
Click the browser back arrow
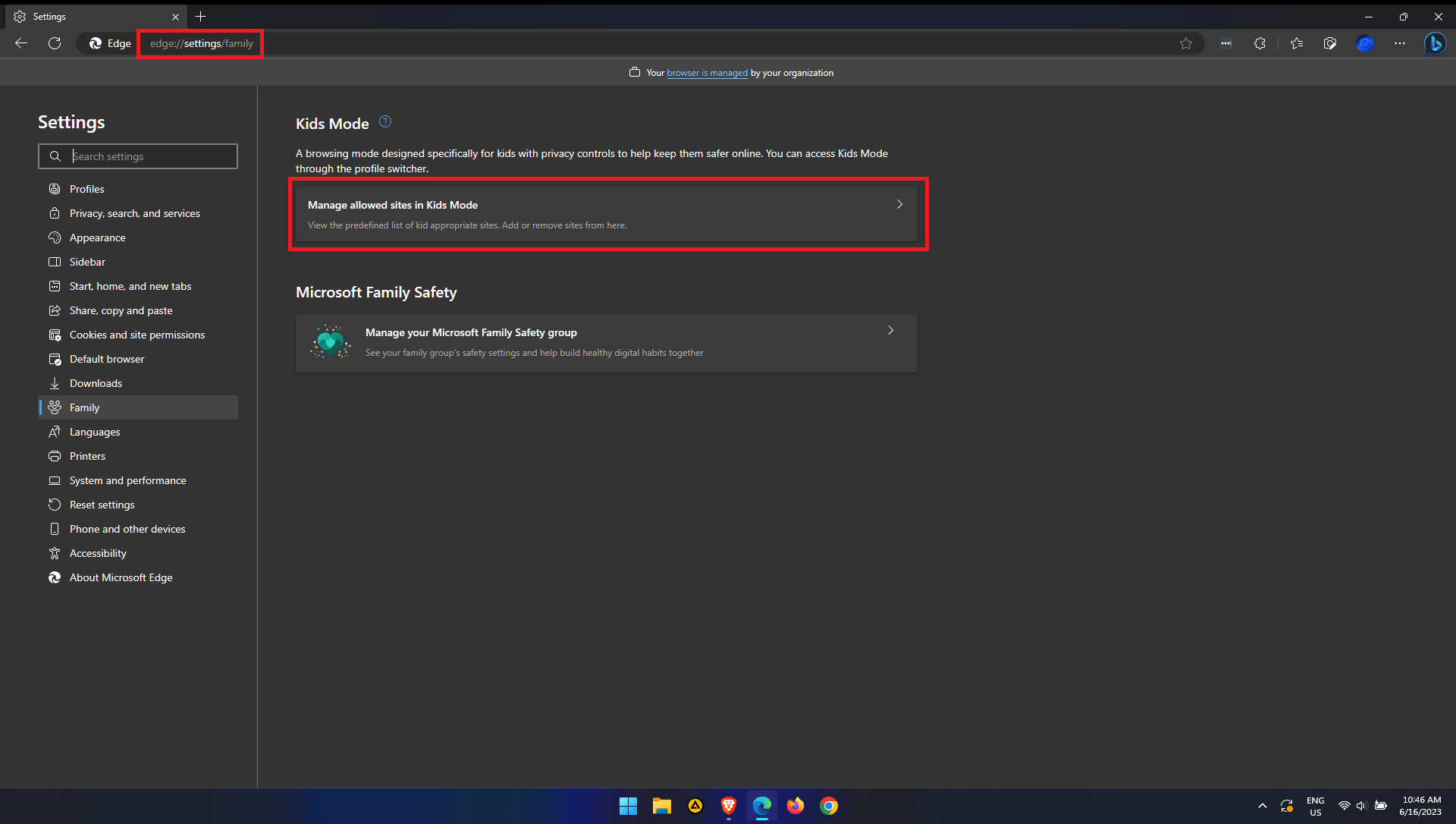coord(21,43)
